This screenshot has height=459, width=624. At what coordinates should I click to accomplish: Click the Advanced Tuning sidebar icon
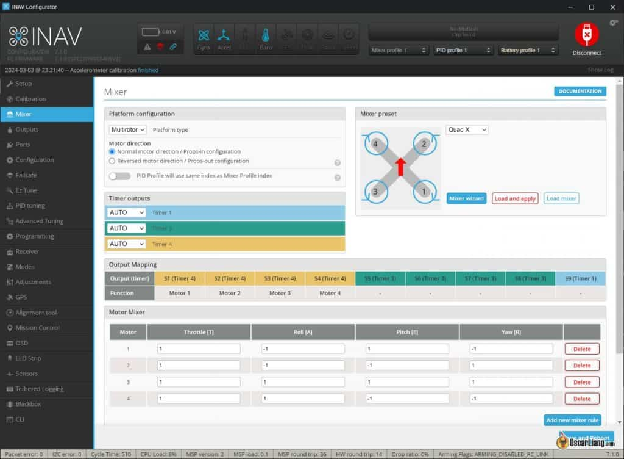pyautogui.click(x=10, y=221)
